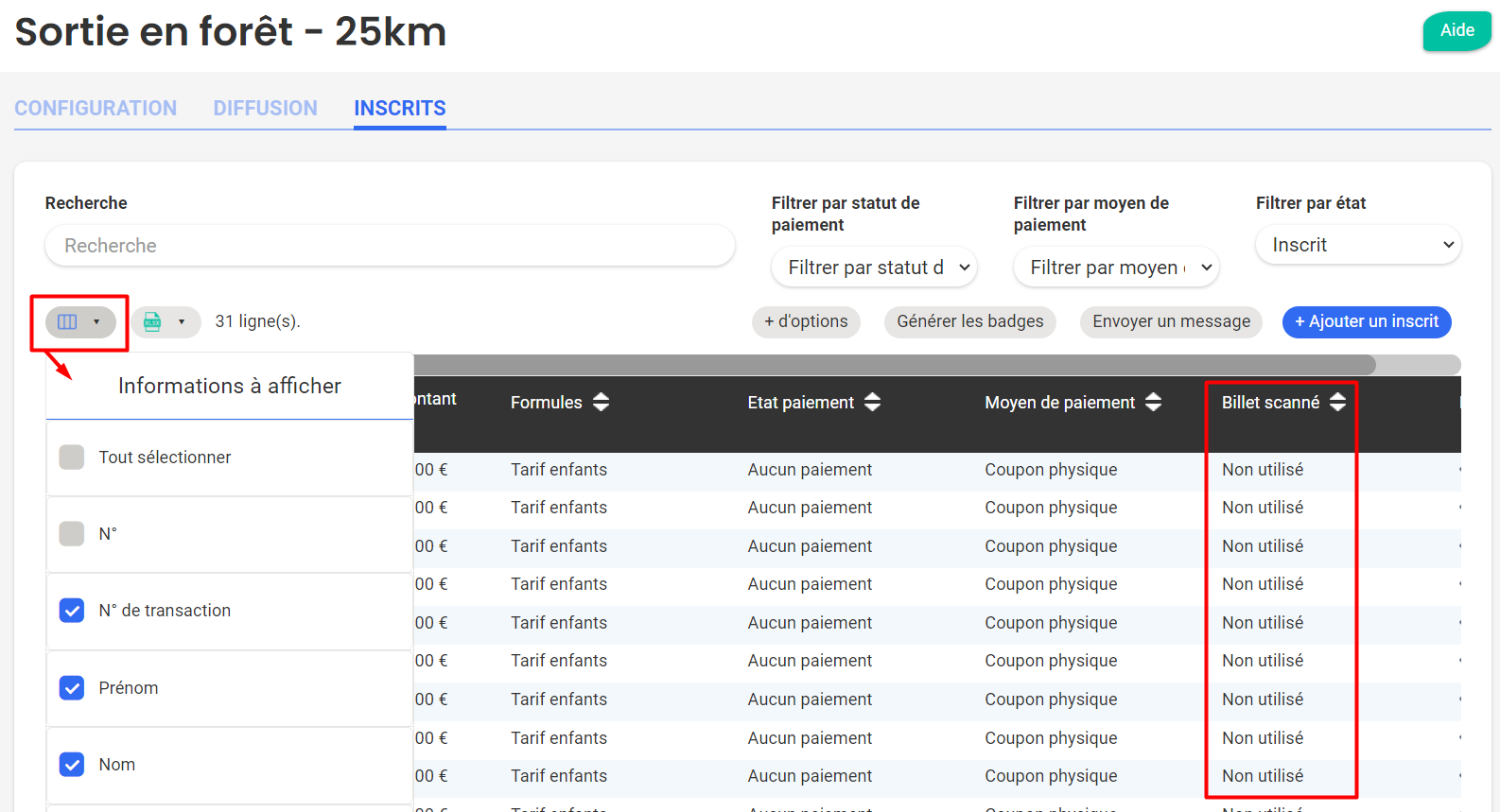Viewport: 1500px width, 812px height.
Task: Uncheck N° de transaction checkbox
Action: point(72,611)
